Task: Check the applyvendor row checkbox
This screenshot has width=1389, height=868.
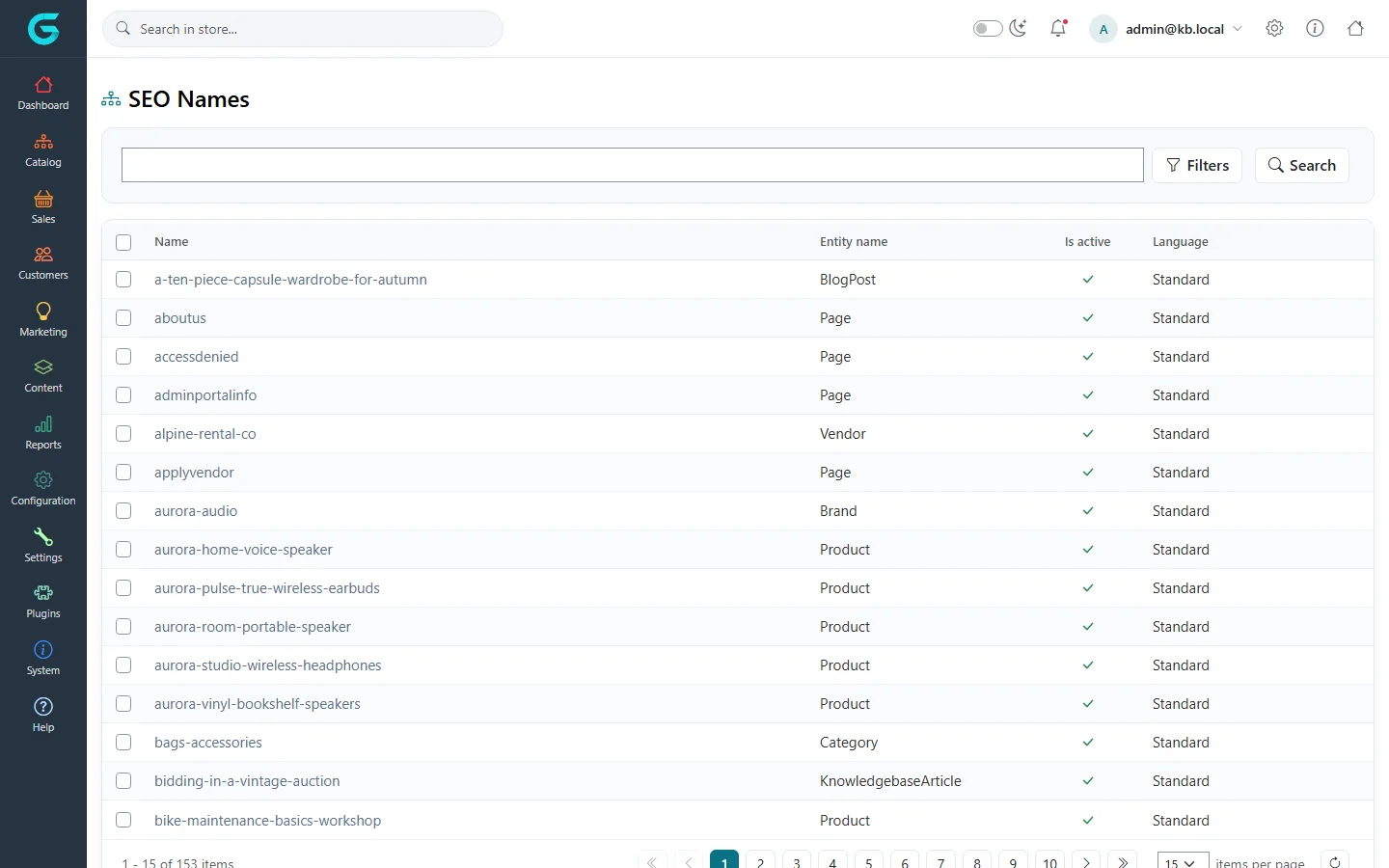Action: pyautogui.click(x=123, y=472)
